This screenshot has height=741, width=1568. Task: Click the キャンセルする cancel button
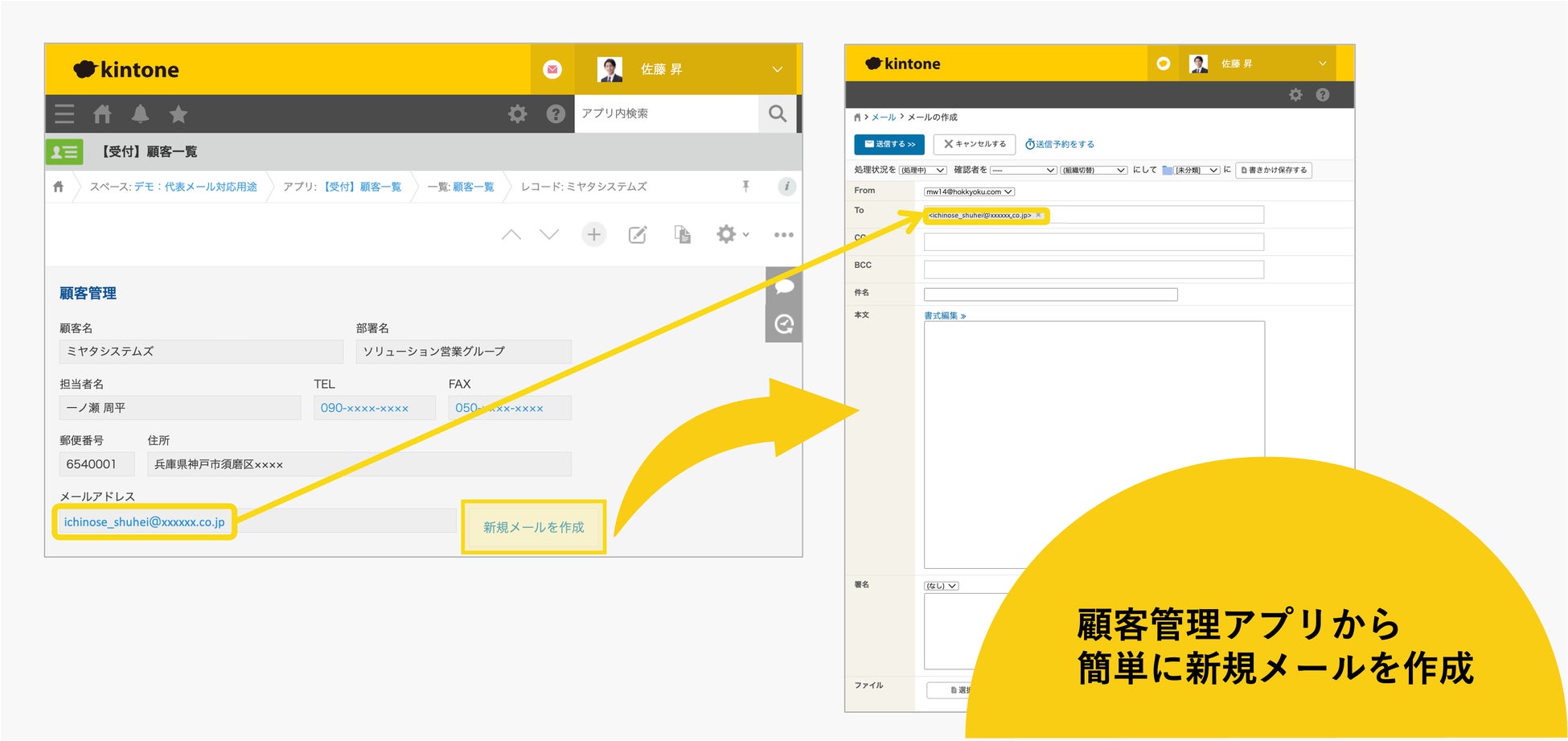(975, 144)
